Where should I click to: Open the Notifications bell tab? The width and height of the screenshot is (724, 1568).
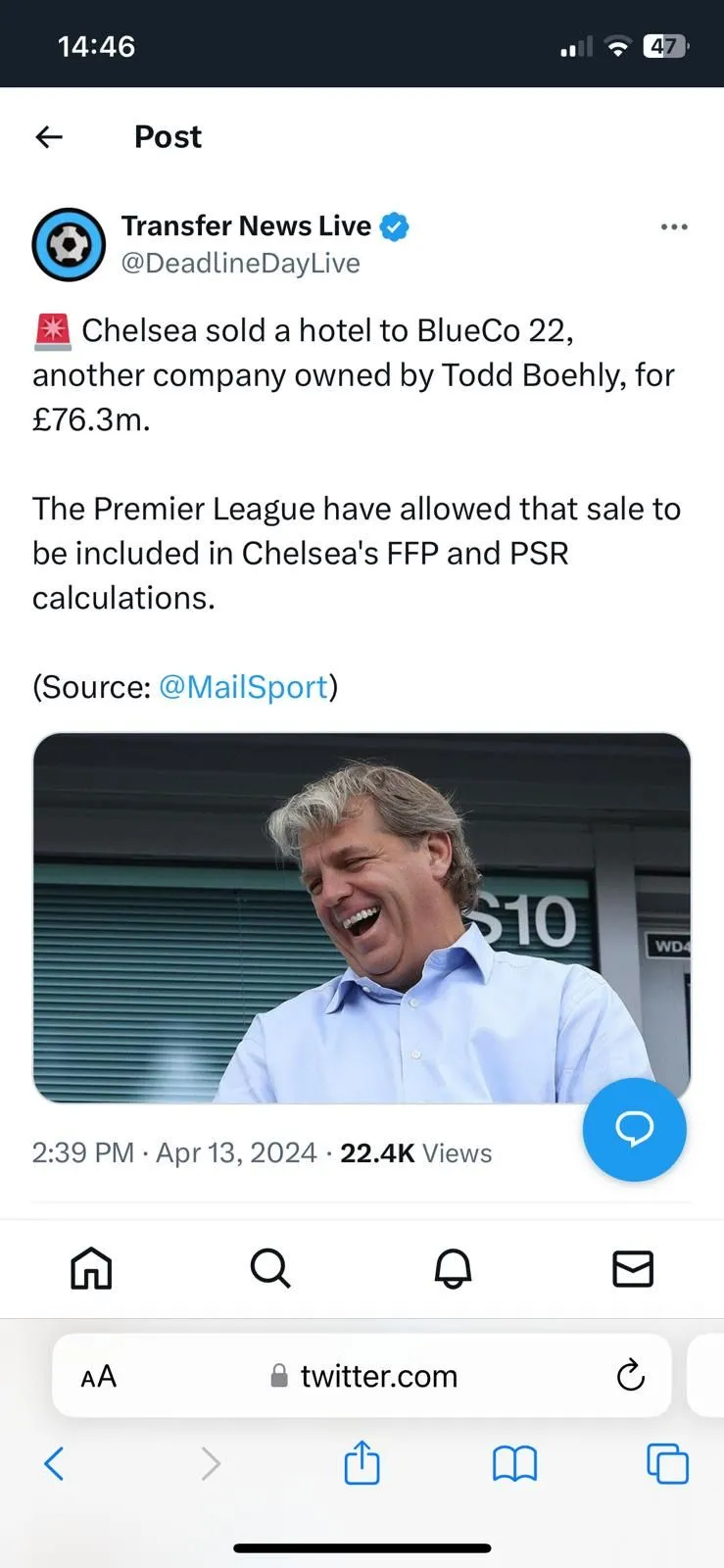[x=453, y=1268]
